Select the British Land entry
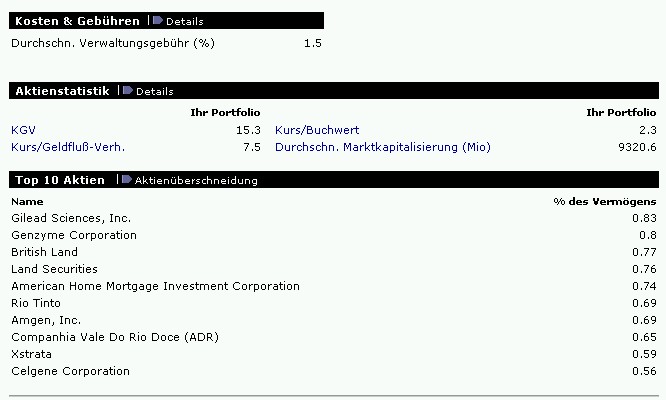Image resolution: width=666 pixels, height=400 pixels. (44, 252)
